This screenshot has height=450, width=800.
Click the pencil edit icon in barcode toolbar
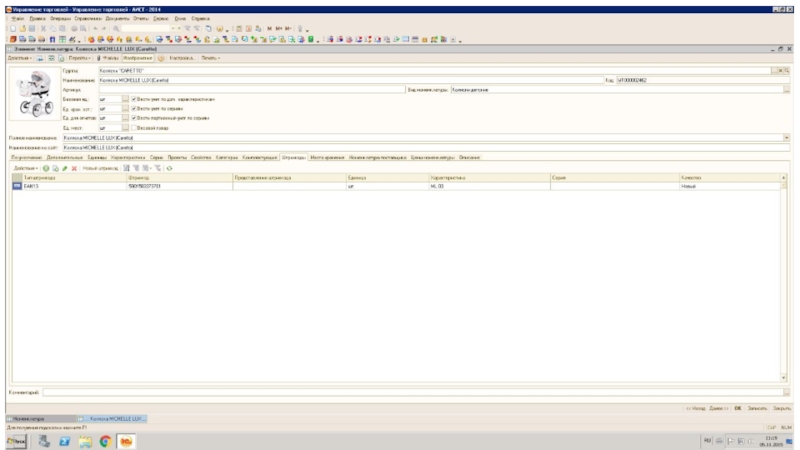tap(64, 167)
